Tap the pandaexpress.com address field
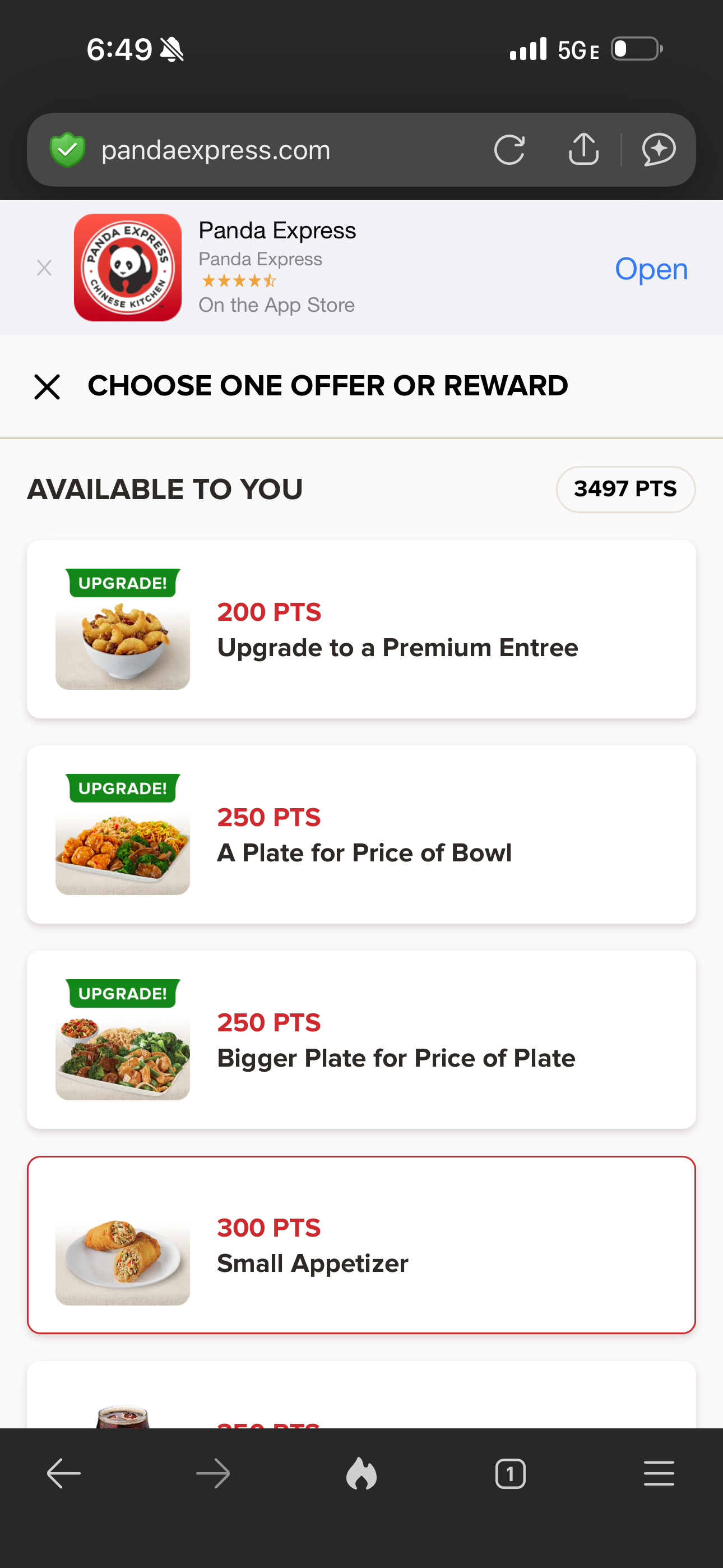Viewport: 723px width, 1568px height. coord(274,150)
